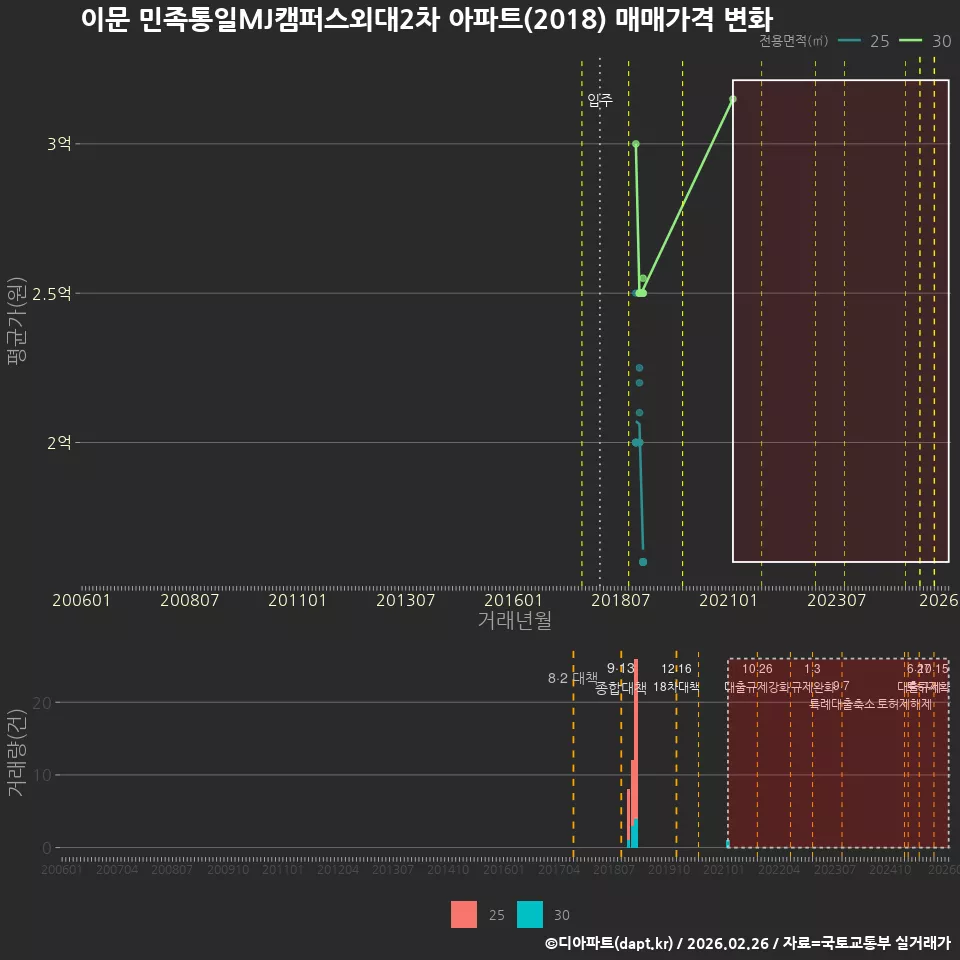This screenshot has width=960, height=960.
Task: Click the teal line swatch labeled 25 in the top legend
Action: pos(849,41)
